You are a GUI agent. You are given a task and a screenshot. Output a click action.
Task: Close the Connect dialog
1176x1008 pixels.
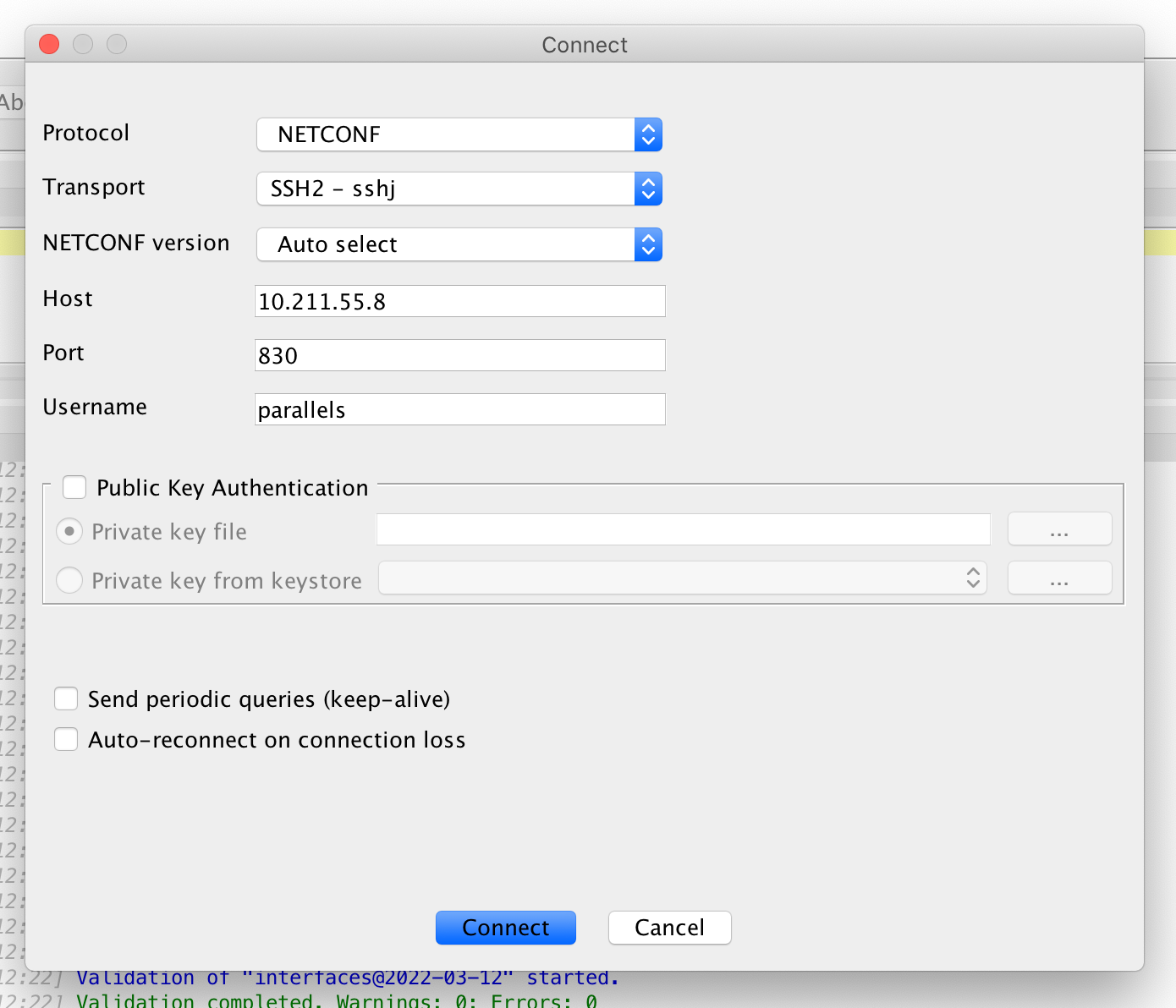(x=48, y=44)
